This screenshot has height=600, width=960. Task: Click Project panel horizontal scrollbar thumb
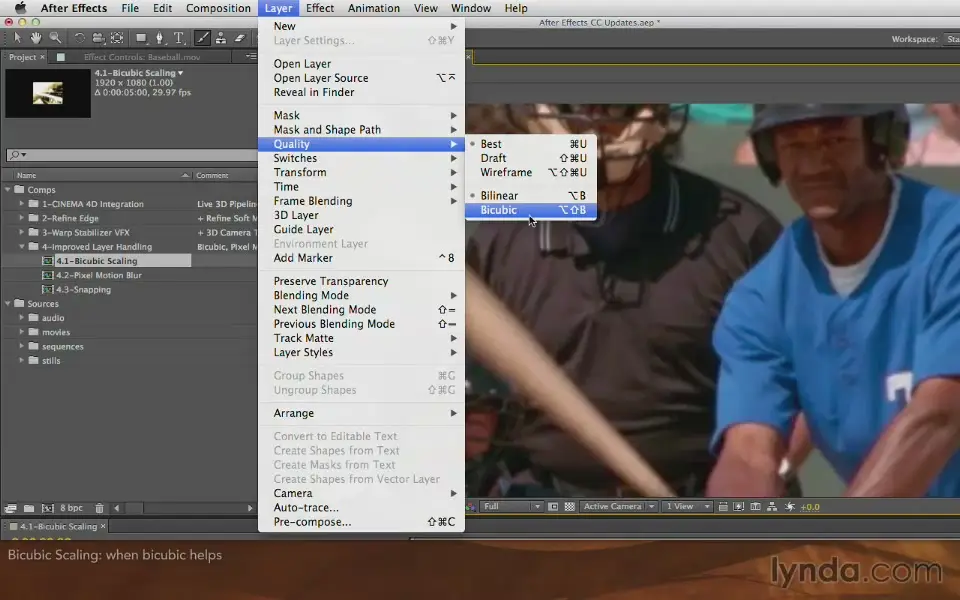[134, 508]
